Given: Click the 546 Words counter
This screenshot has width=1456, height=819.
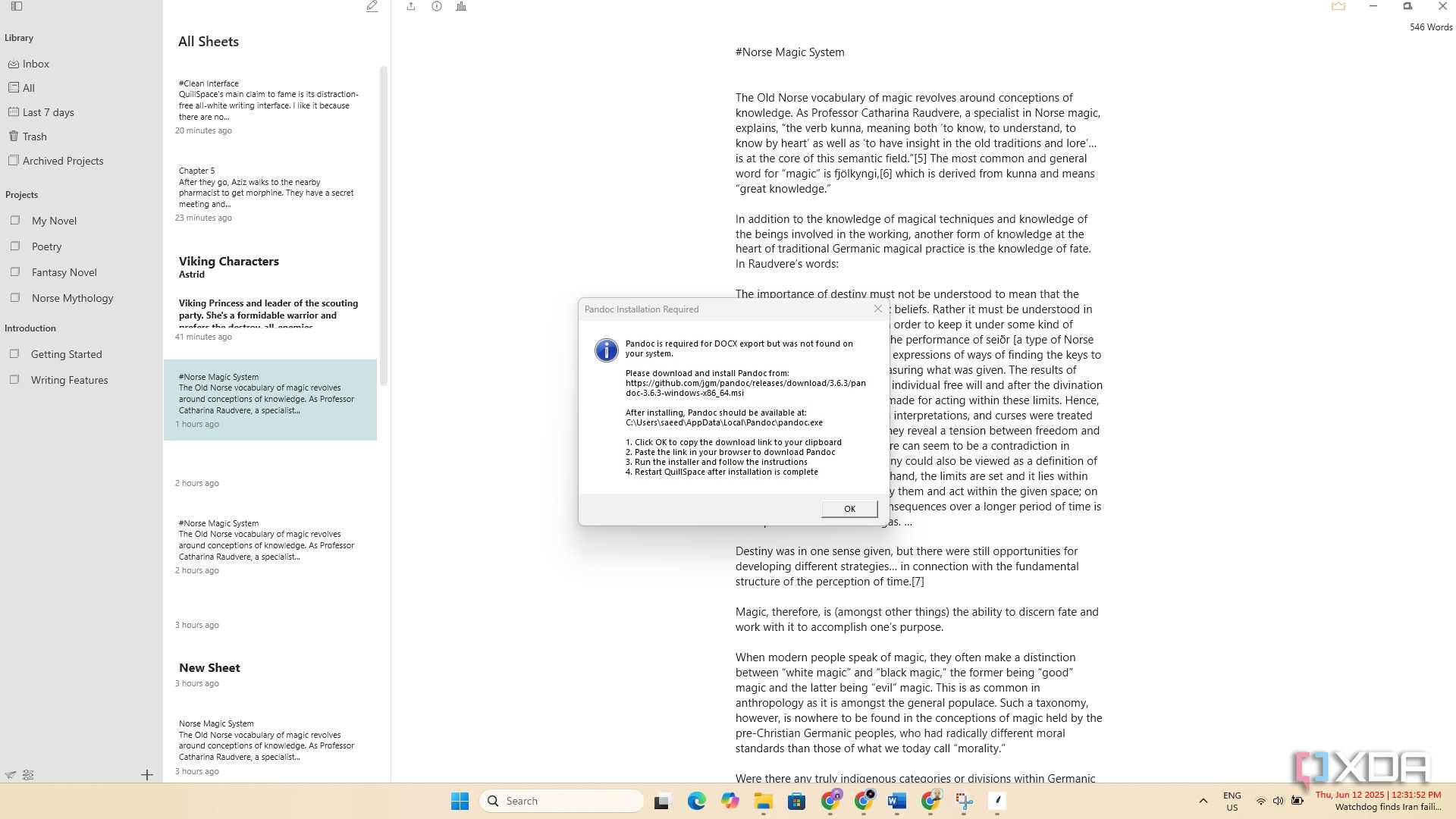Looking at the screenshot, I should (1431, 27).
